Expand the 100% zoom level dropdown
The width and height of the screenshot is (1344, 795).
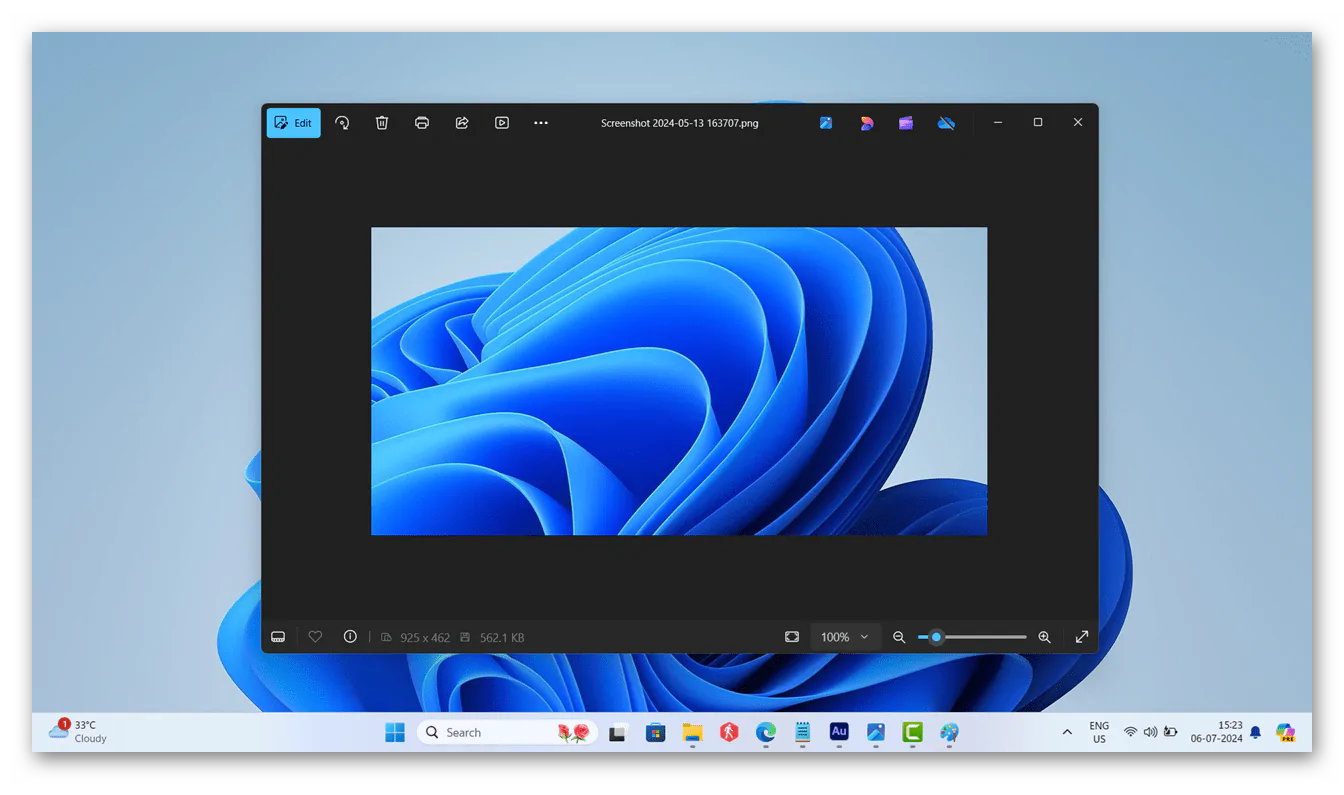(845, 637)
